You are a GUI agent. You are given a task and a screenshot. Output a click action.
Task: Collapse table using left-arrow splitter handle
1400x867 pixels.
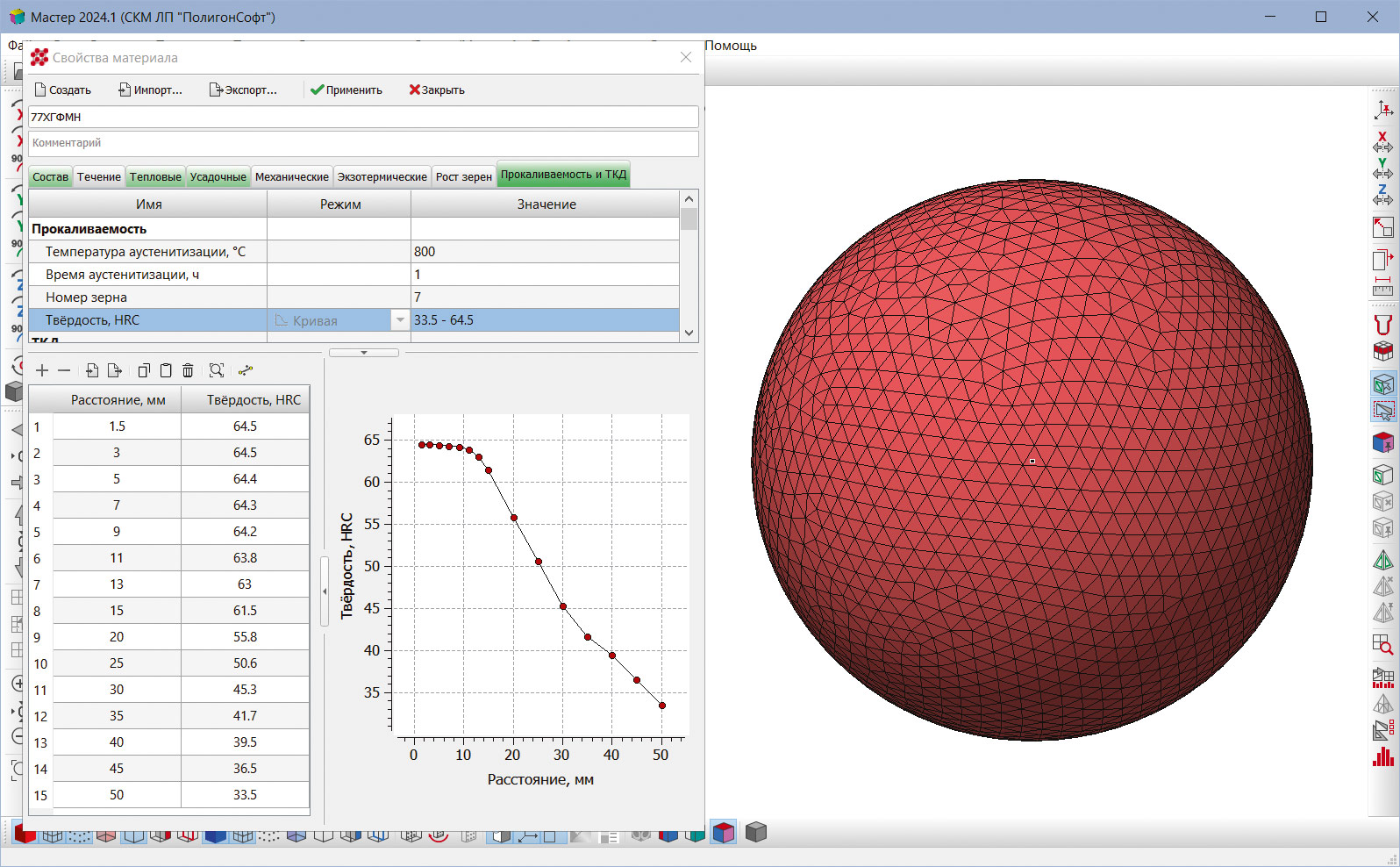tap(325, 591)
